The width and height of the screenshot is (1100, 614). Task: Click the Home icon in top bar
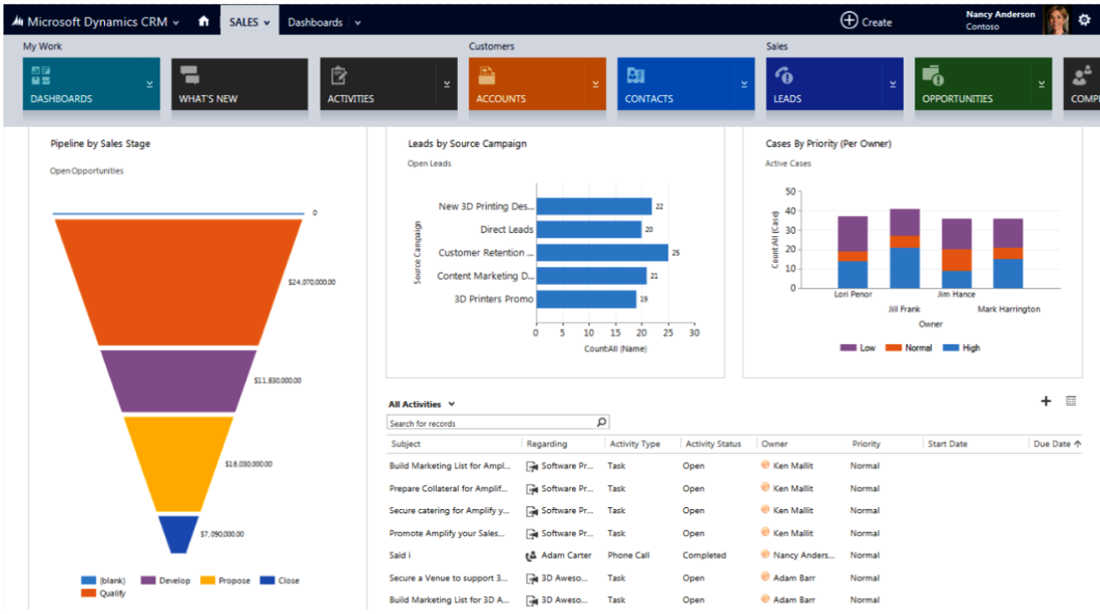pyautogui.click(x=204, y=21)
